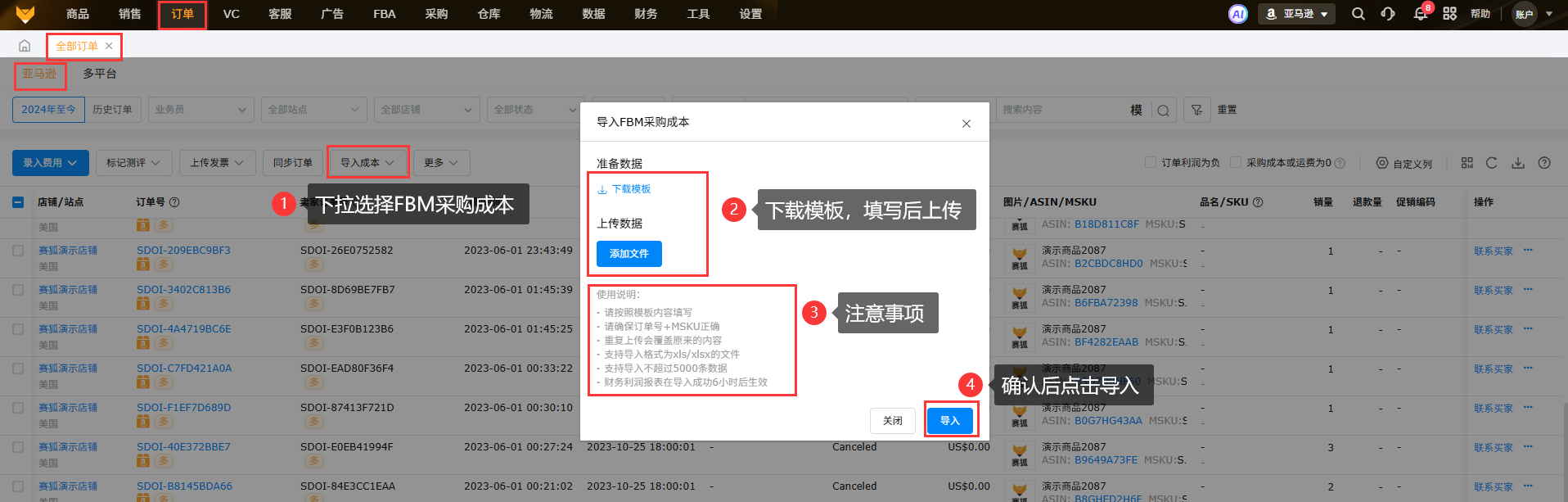This screenshot has width=1568, height=502.
Task: Click the search icon in 搜索内容 box
Action: (x=1164, y=110)
